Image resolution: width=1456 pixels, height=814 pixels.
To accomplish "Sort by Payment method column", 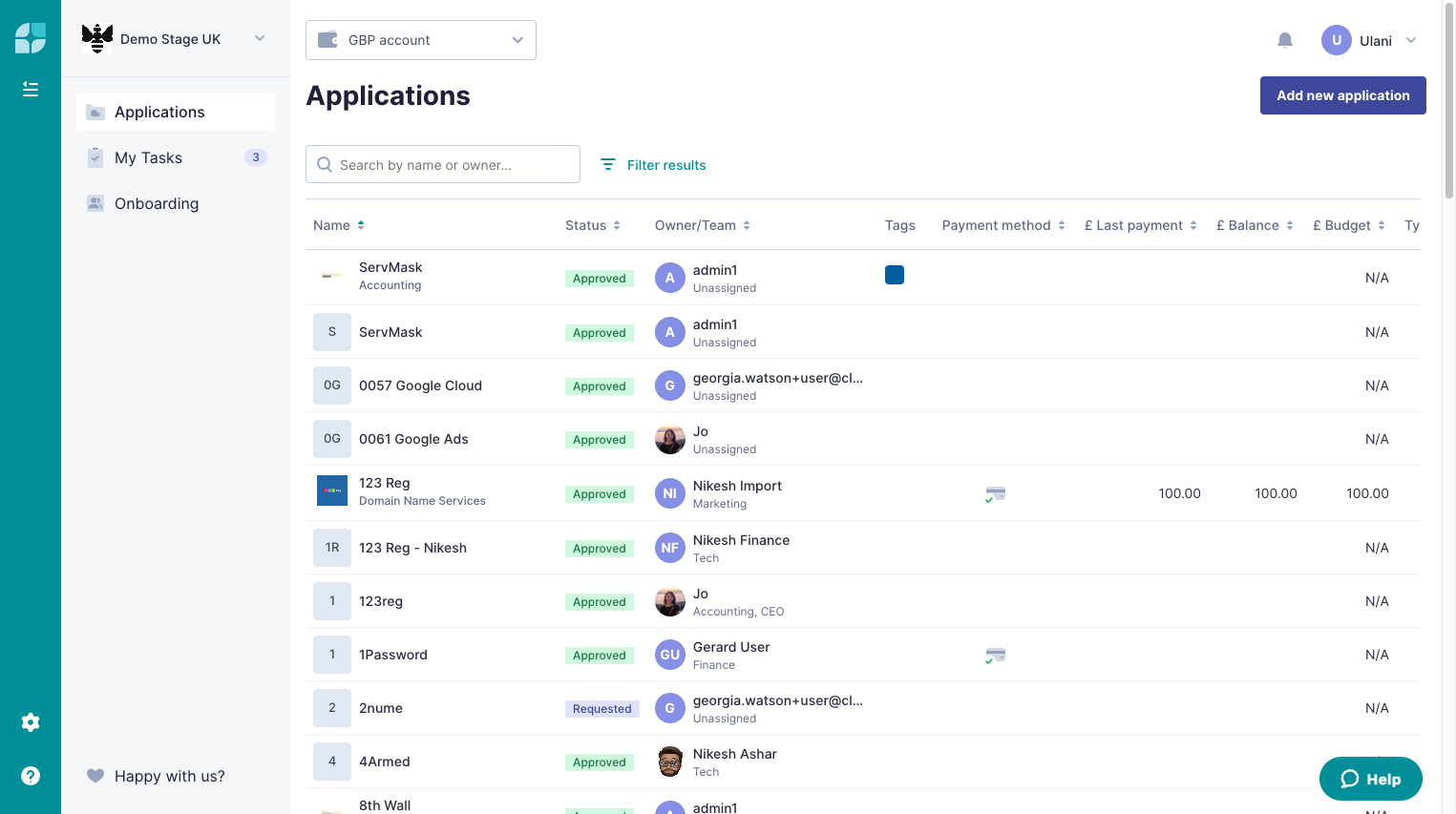I will pos(1003,225).
